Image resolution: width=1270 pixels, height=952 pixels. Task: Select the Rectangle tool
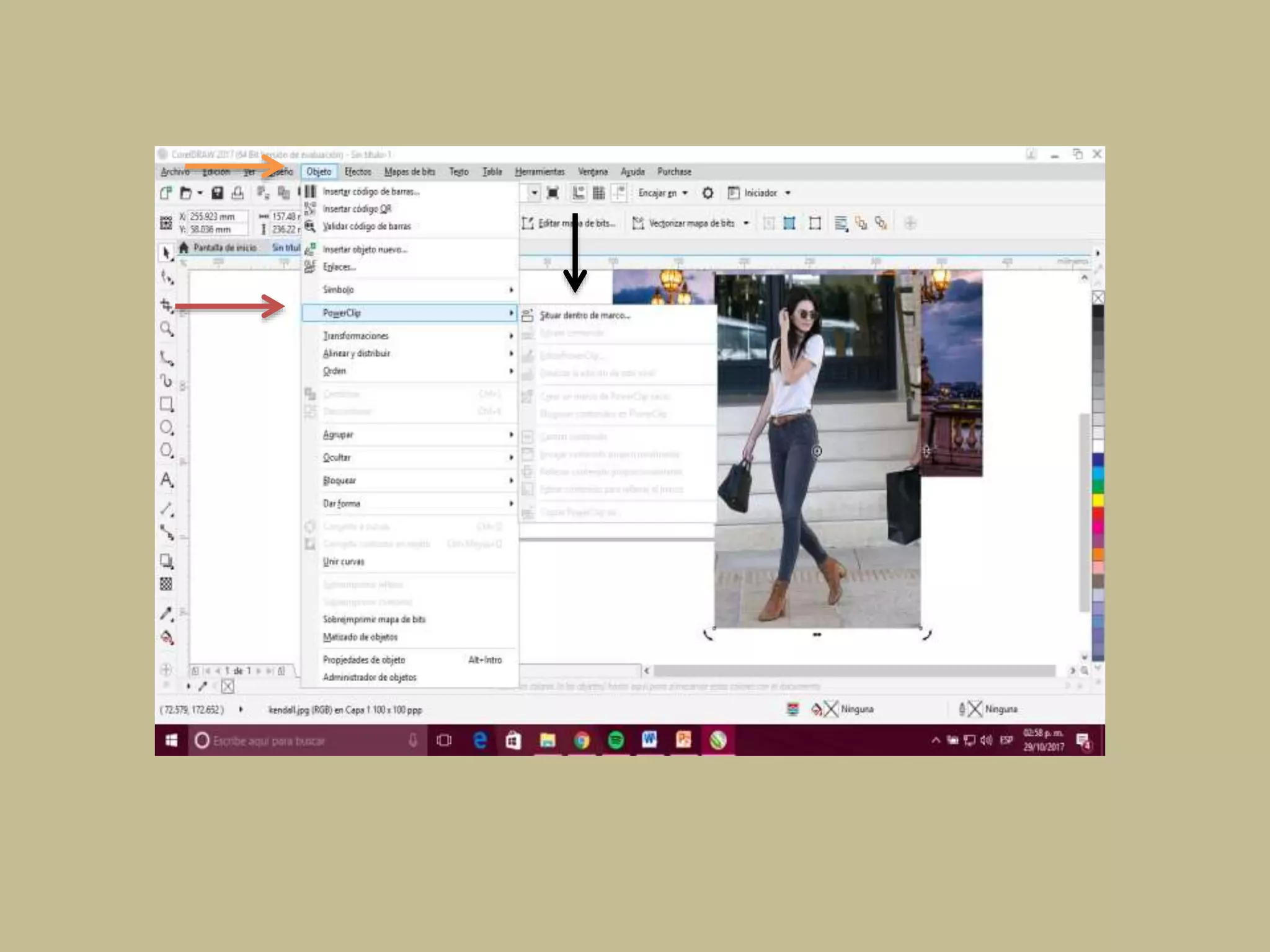(x=166, y=404)
